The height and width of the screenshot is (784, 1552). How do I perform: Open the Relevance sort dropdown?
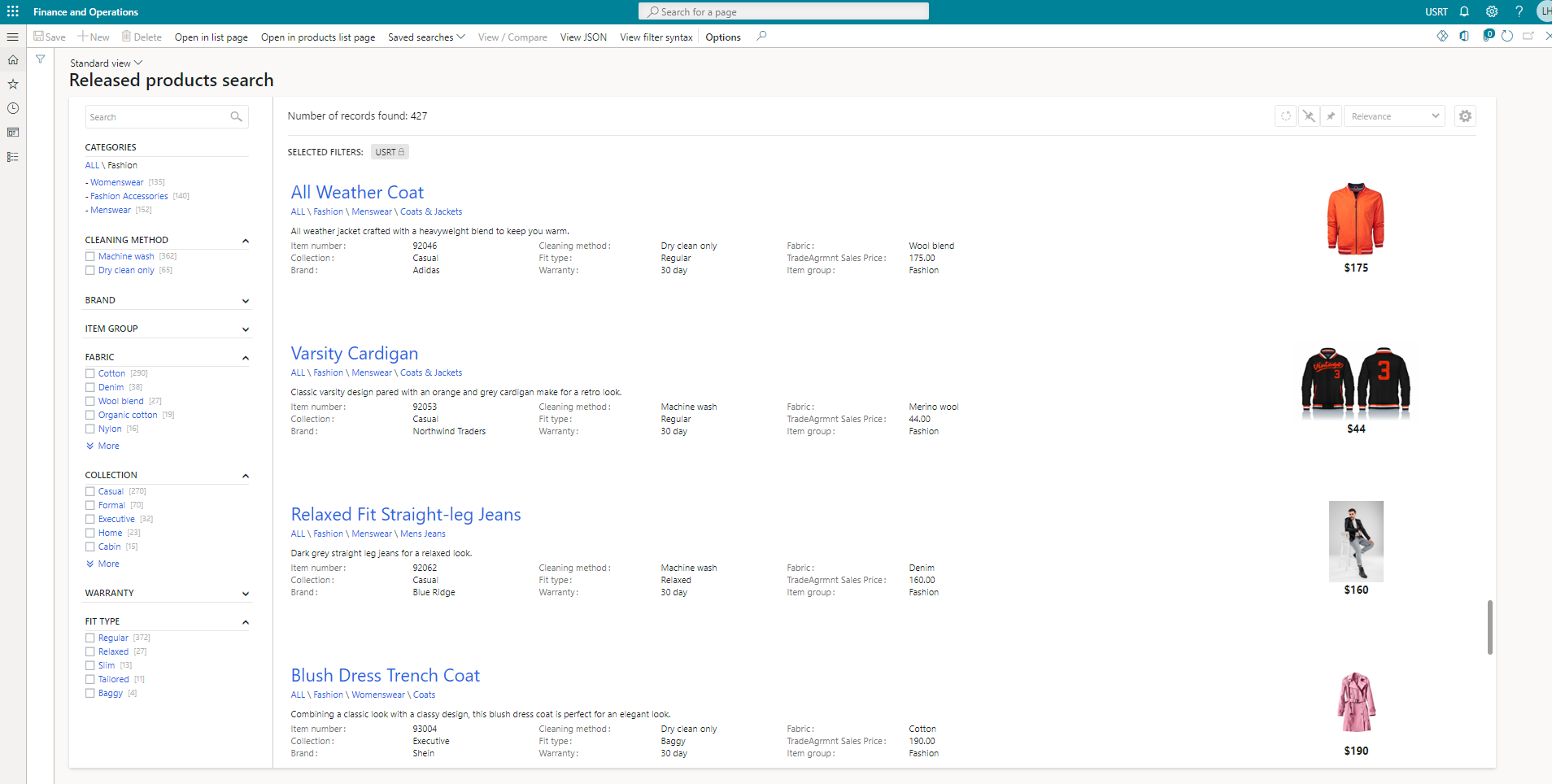tap(1393, 116)
